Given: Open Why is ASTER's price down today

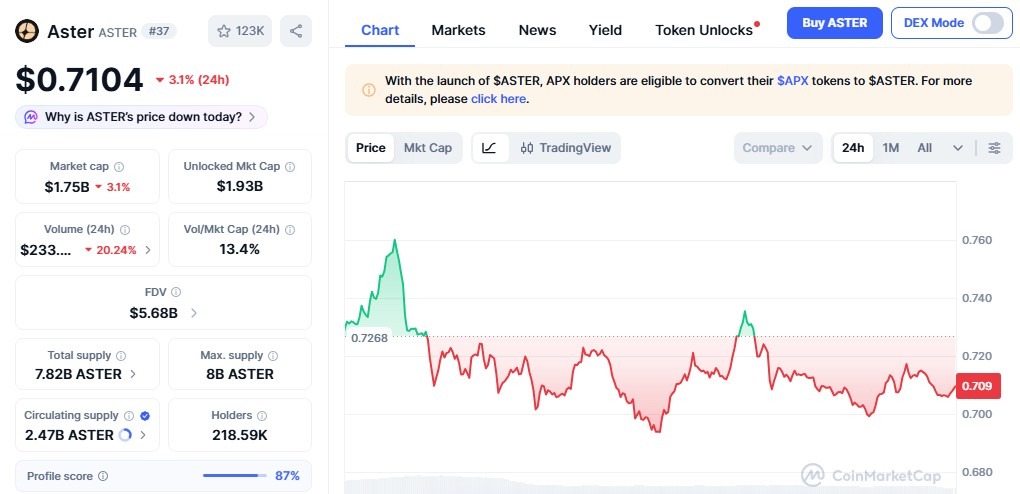Looking at the screenshot, I should (x=141, y=117).
